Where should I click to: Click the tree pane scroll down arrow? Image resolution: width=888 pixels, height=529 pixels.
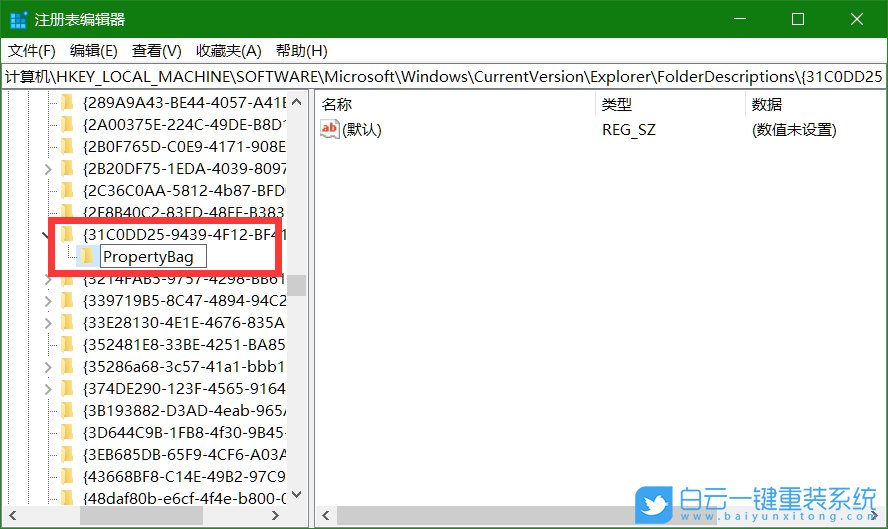coord(297,495)
